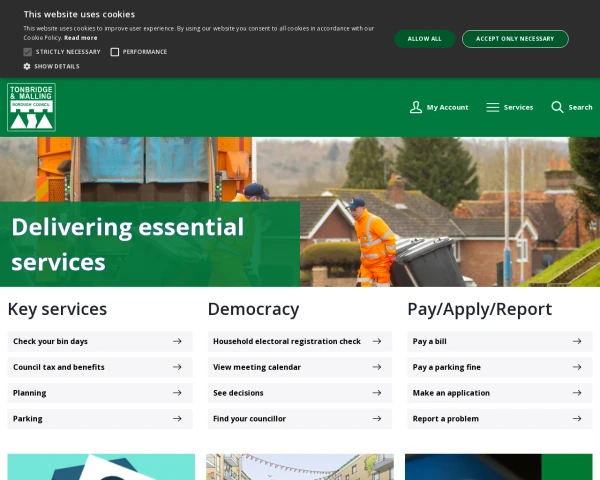This screenshot has width=600, height=480.
Task: Toggle the Strictly Necessary cookies checkbox
Action: (28, 52)
